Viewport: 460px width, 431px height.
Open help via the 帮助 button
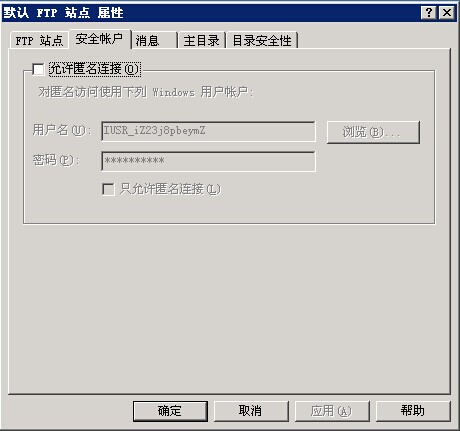tap(413, 411)
